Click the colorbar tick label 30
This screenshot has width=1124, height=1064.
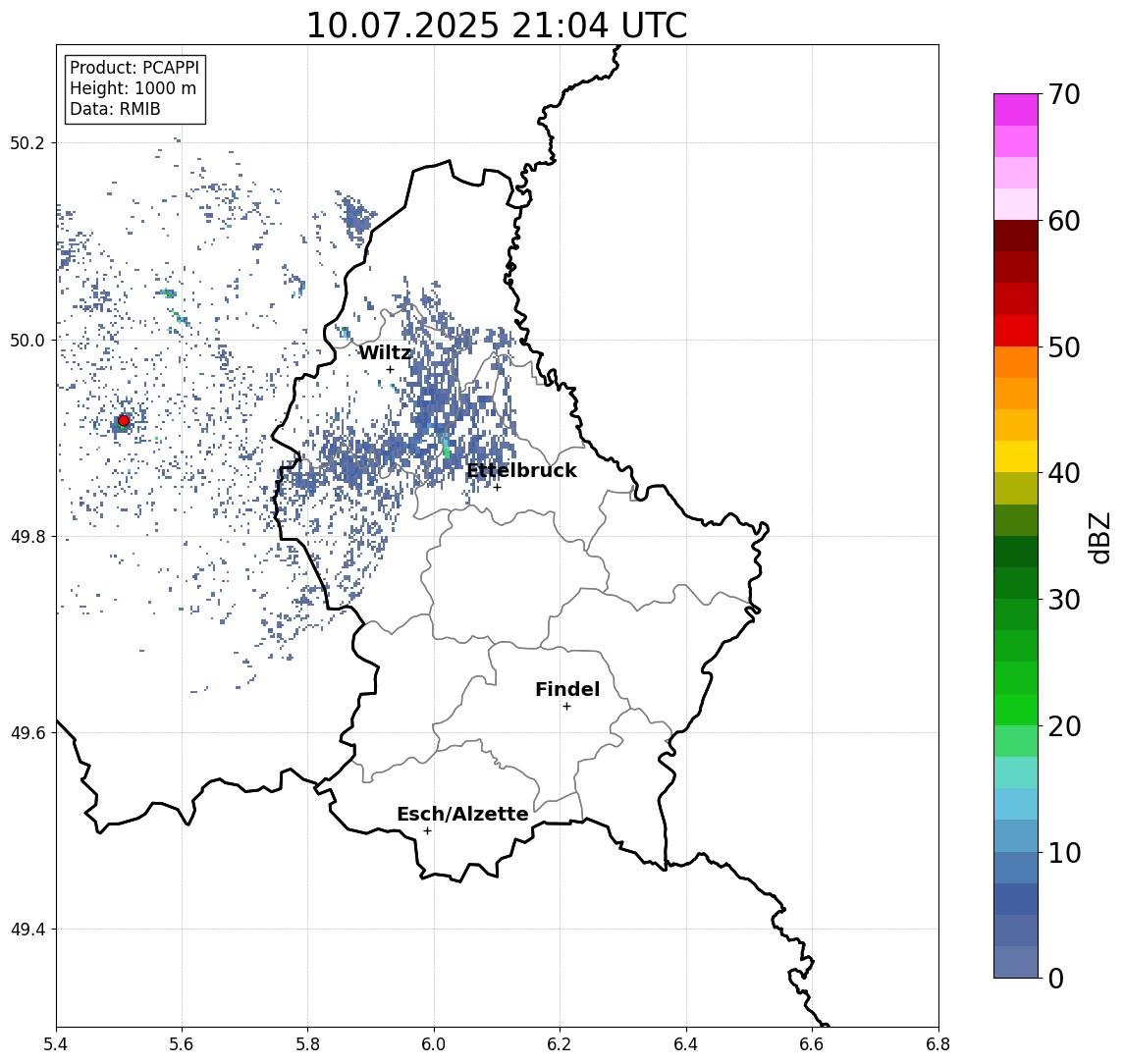(1064, 600)
